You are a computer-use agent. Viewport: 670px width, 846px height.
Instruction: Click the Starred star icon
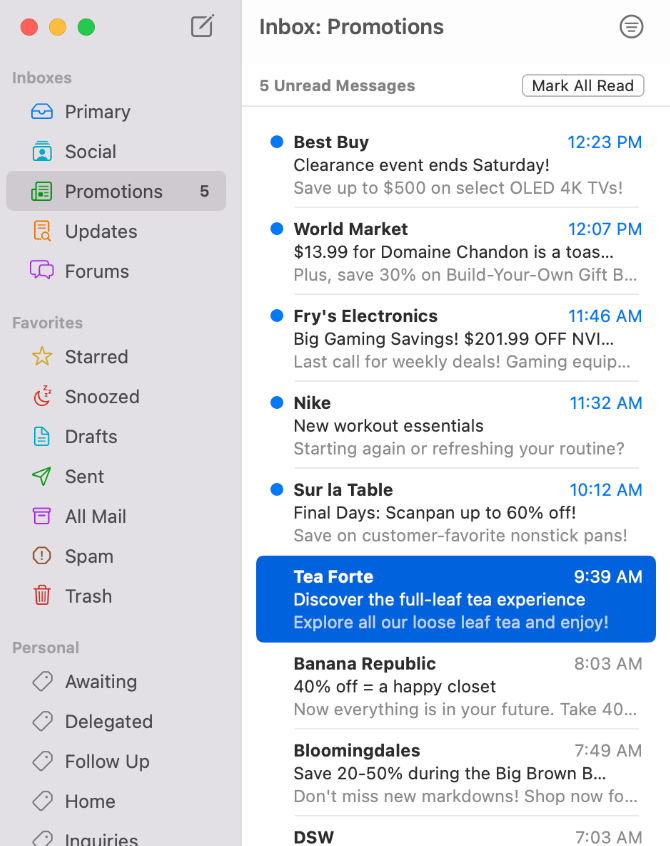pyautogui.click(x=42, y=357)
